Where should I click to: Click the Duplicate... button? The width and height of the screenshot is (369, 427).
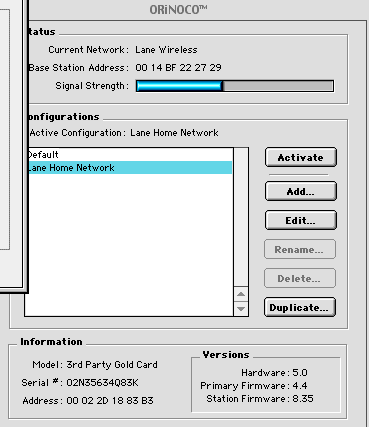300,307
